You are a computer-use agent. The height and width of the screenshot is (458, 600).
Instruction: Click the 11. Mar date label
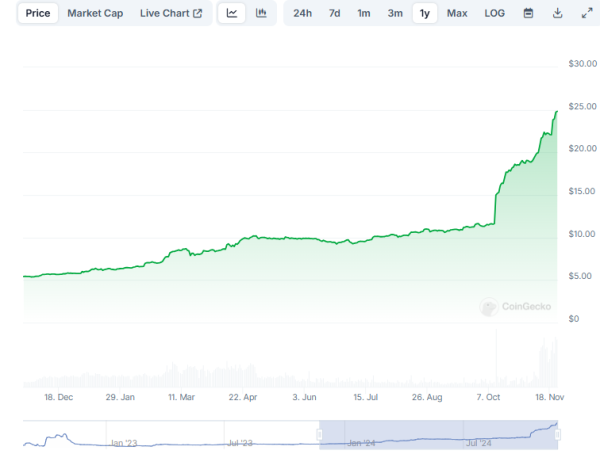coord(181,397)
